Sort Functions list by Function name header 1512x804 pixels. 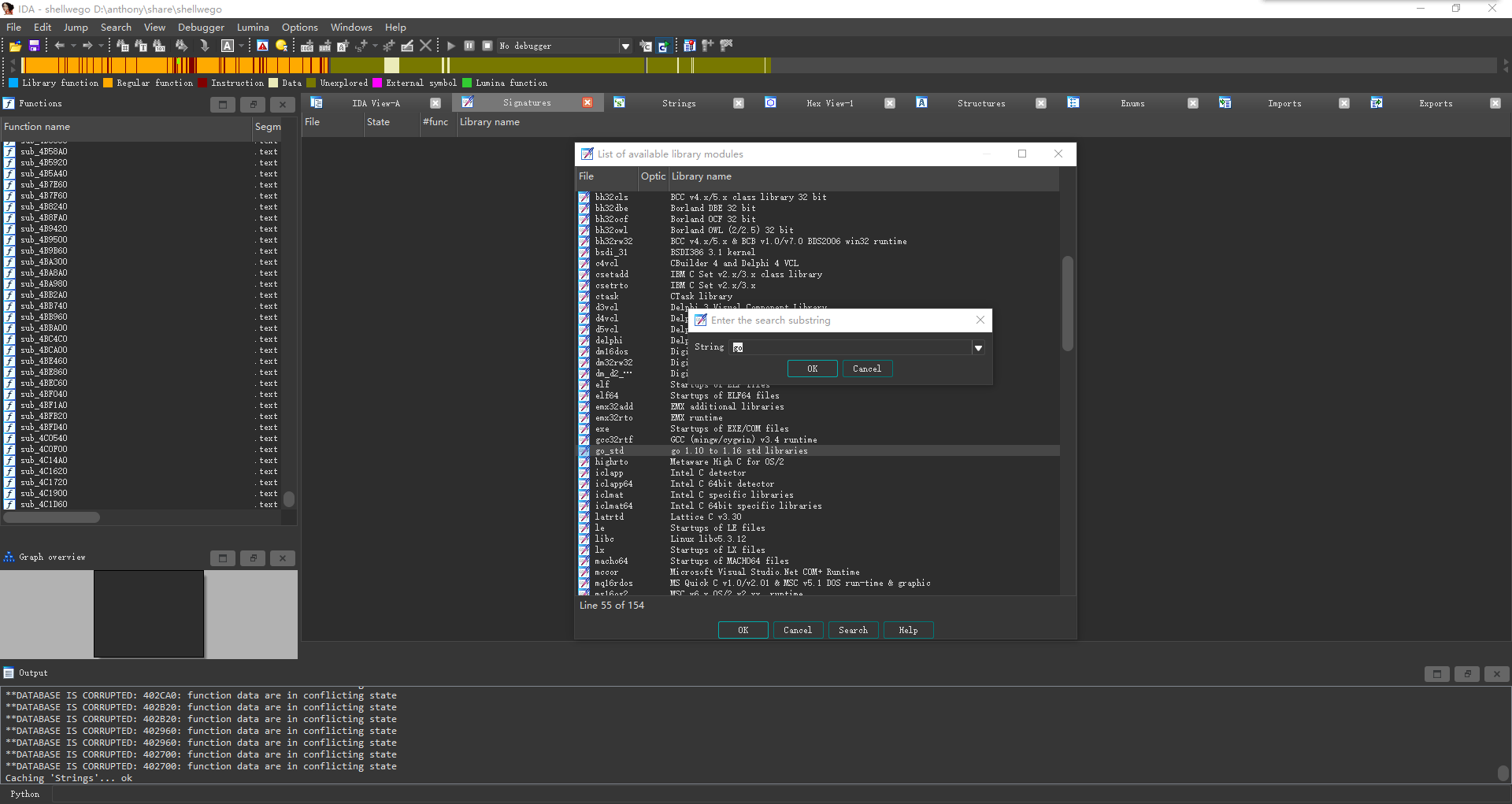[x=126, y=127]
